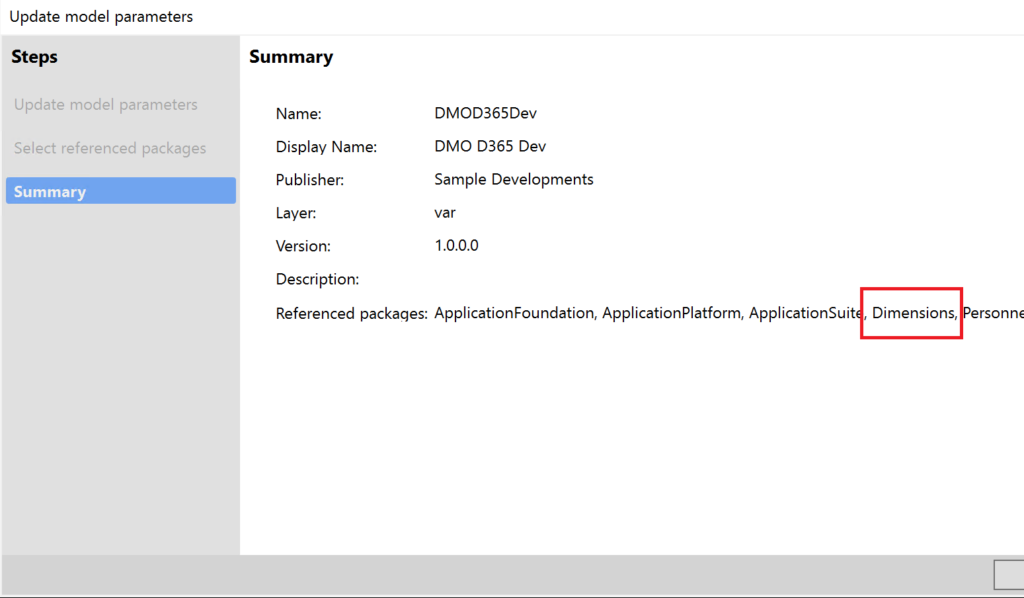Screen dimensions: 1024x598
Task: Select the Version number 1.0.0.0
Action: point(456,245)
